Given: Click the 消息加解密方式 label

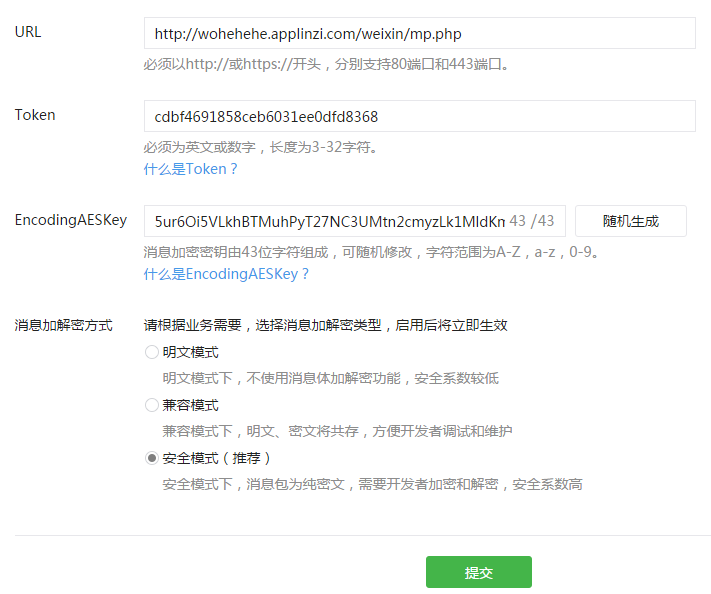Looking at the screenshot, I should [63, 325].
